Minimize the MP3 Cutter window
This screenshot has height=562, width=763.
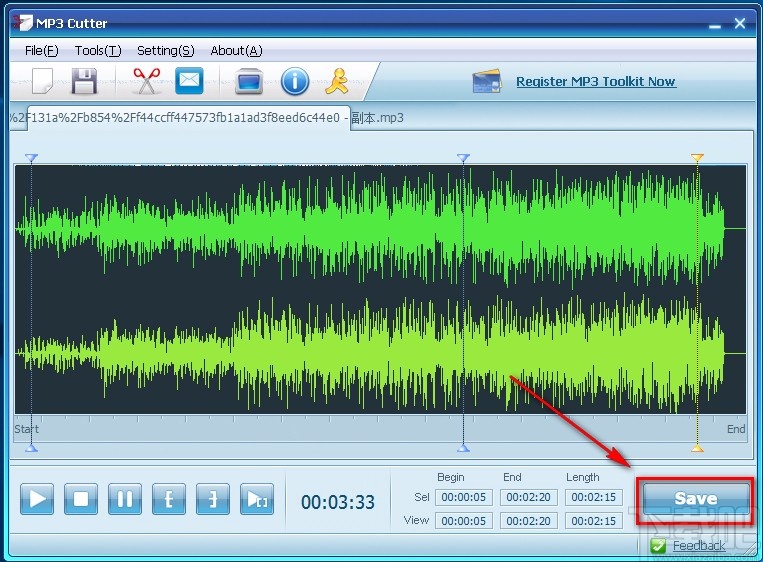(x=714, y=24)
